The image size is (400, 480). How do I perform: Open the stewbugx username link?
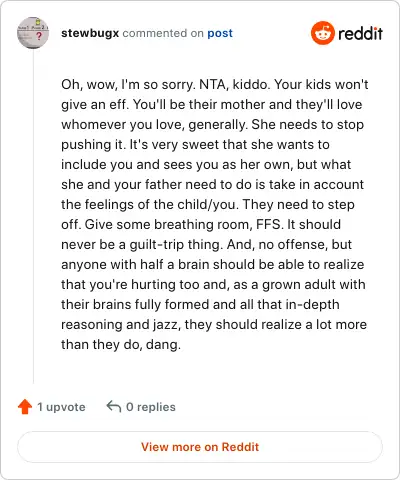click(x=90, y=33)
